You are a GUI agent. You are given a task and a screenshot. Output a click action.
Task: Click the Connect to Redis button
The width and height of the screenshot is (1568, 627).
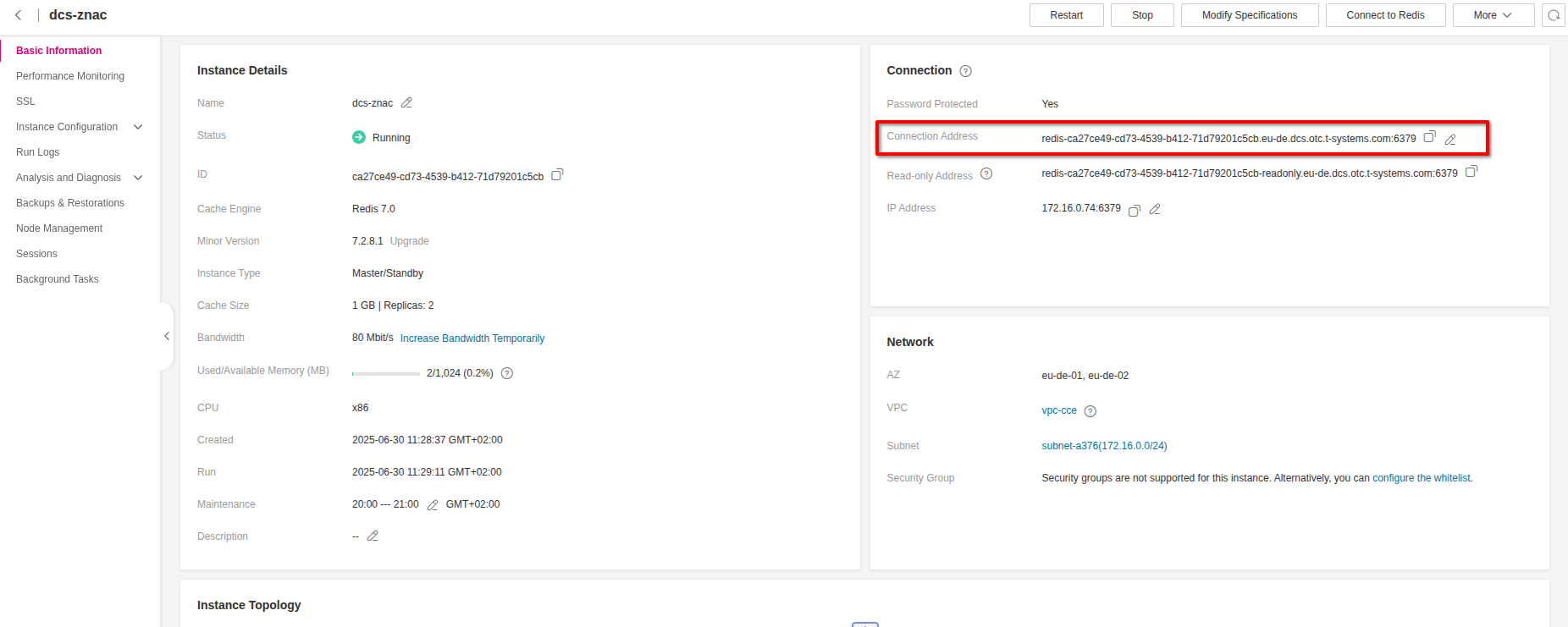(x=1385, y=15)
